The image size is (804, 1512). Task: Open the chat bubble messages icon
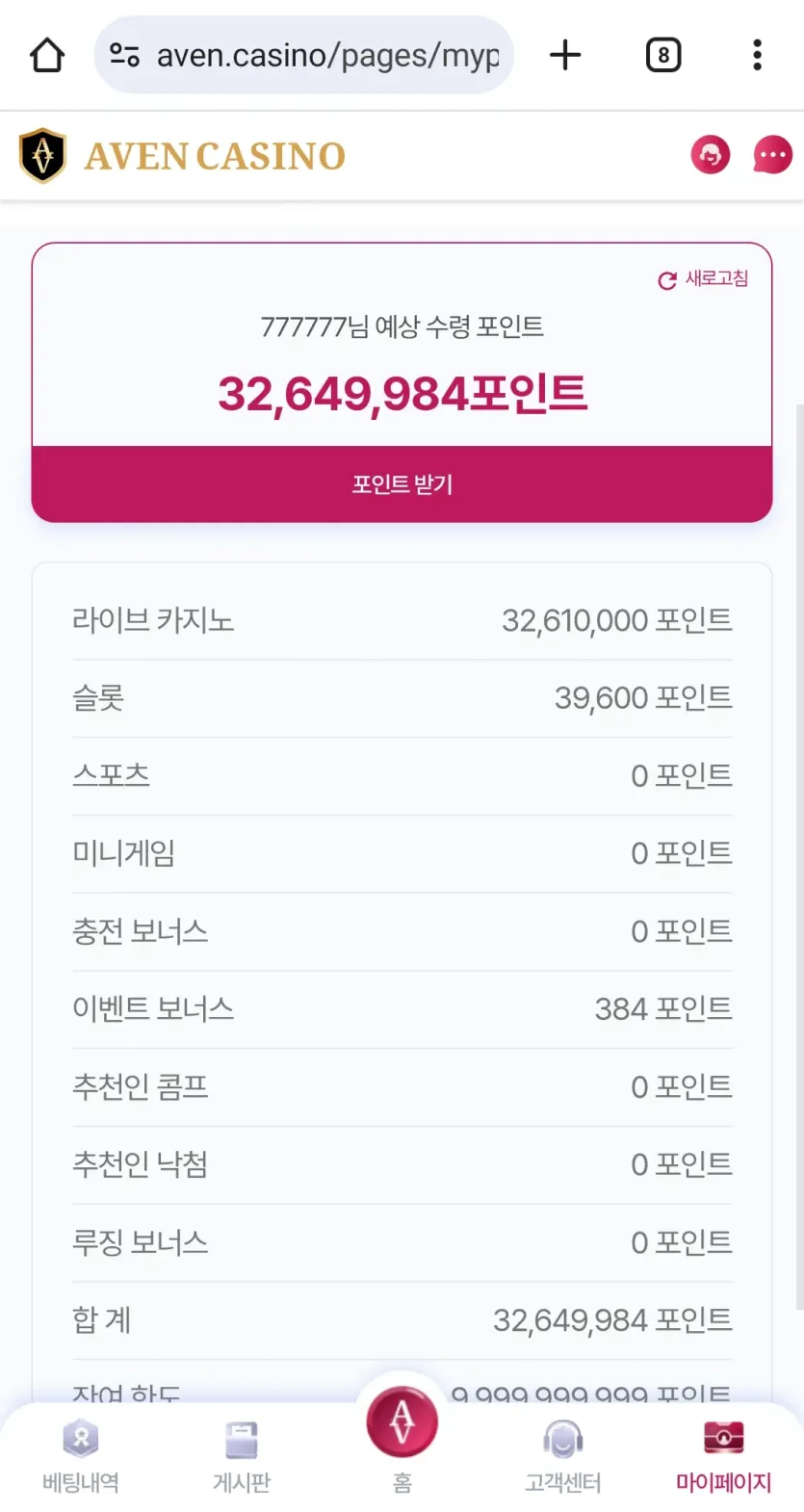(772, 155)
